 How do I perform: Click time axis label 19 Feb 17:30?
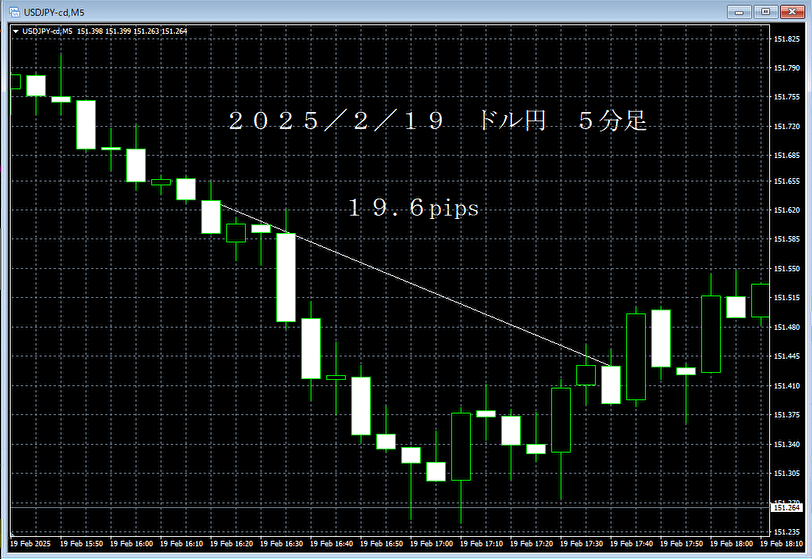(x=582, y=543)
